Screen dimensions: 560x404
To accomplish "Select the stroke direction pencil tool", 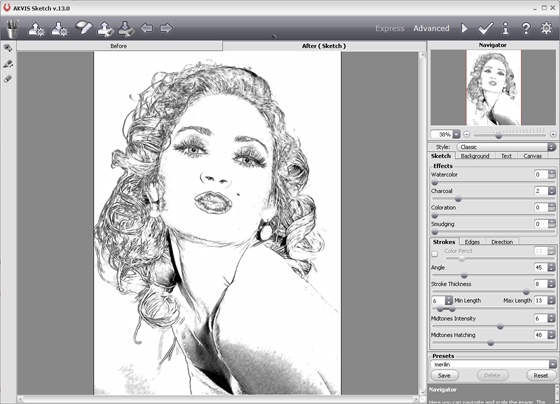I will 8,64.
